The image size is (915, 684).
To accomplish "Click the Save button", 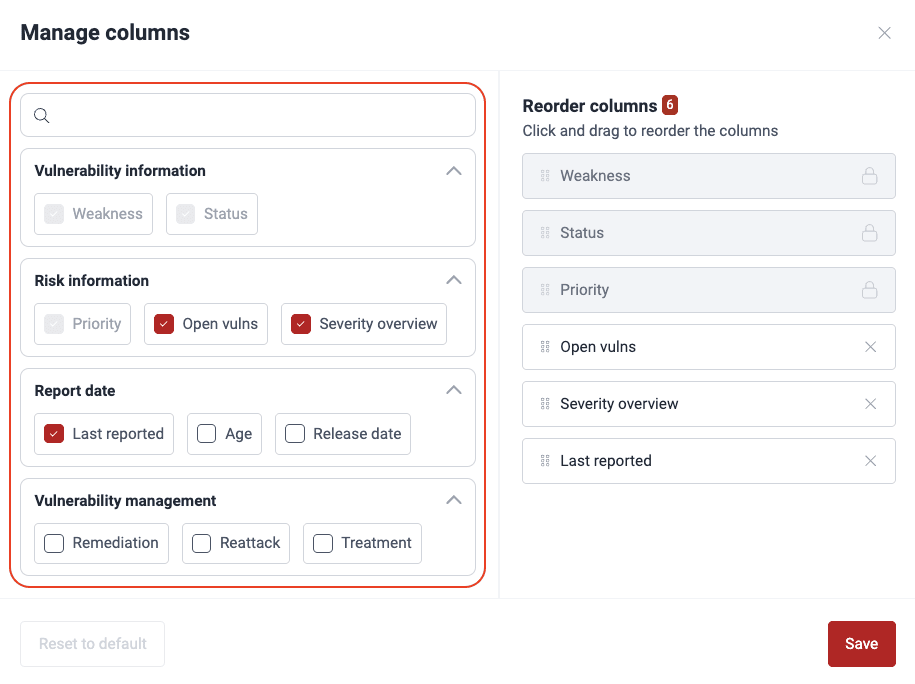I will [861, 643].
